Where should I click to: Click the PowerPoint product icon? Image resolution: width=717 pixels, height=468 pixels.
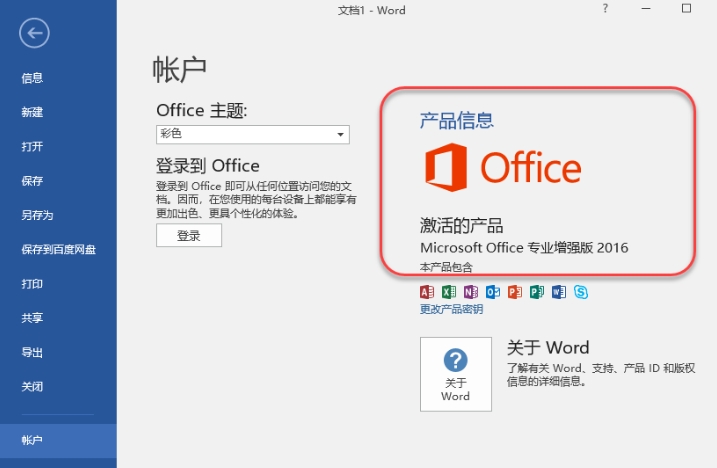(515, 291)
